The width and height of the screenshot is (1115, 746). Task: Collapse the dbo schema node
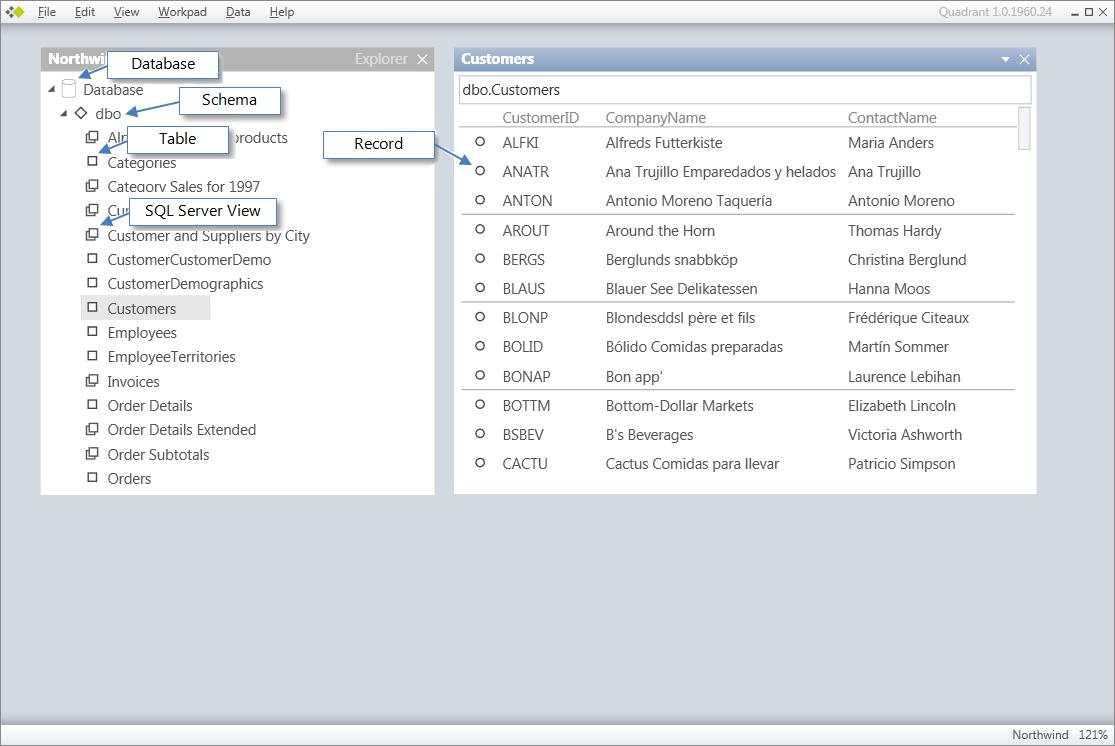63,114
